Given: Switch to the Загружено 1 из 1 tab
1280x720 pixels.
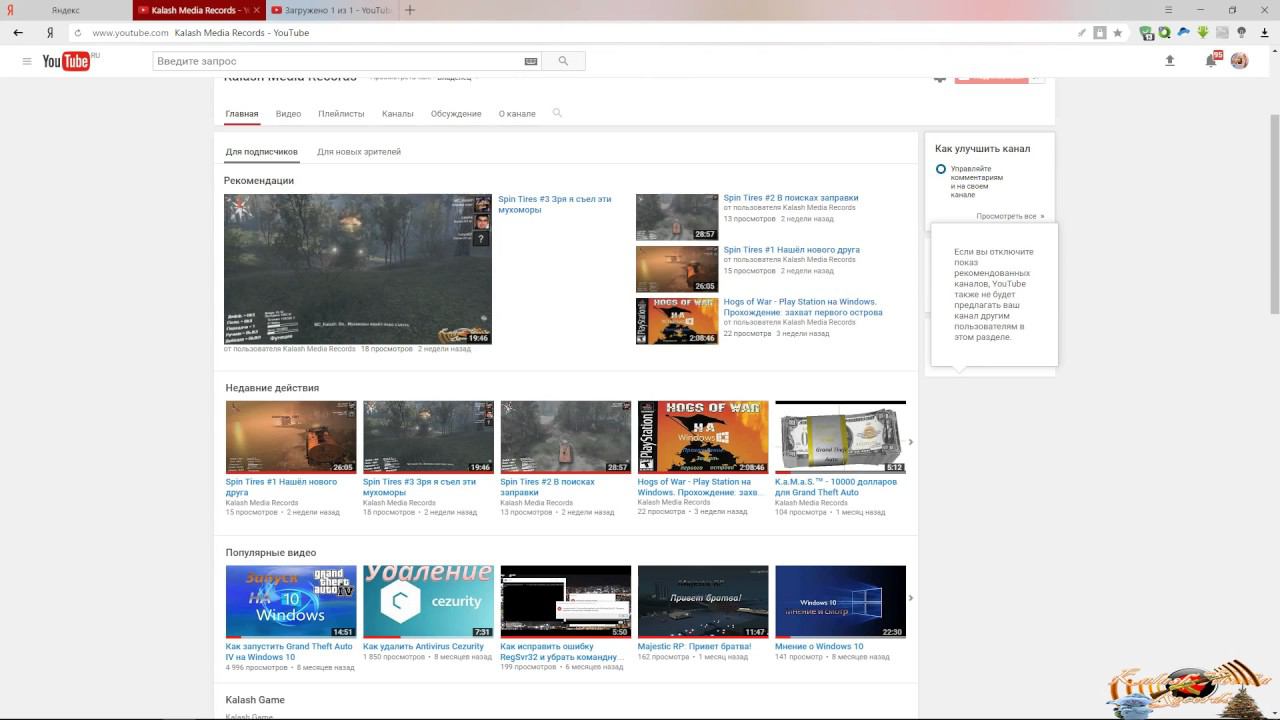Looking at the screenshot, I should click(x=332, y=10).
